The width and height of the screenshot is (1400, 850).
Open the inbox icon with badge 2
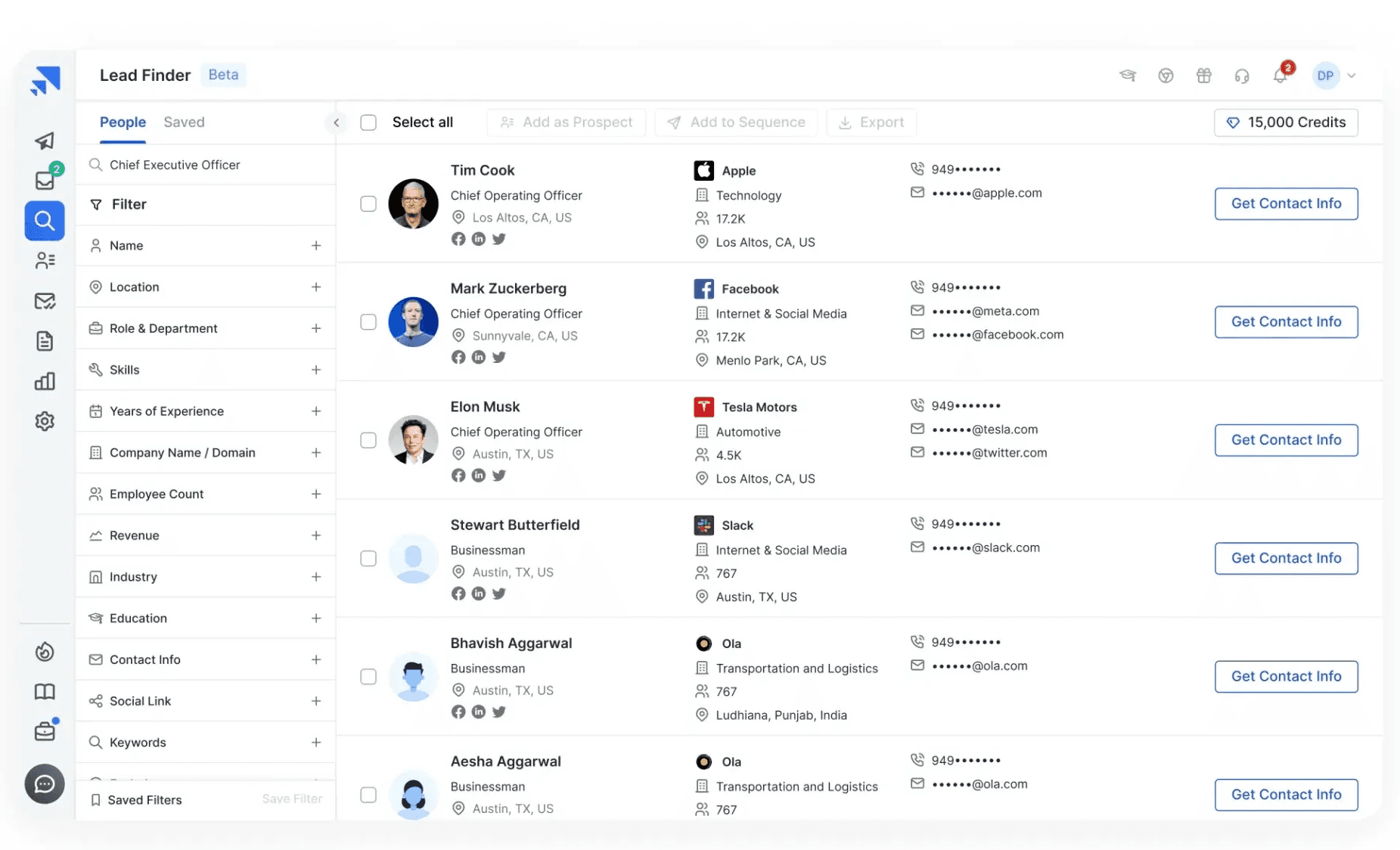[45, 180]
